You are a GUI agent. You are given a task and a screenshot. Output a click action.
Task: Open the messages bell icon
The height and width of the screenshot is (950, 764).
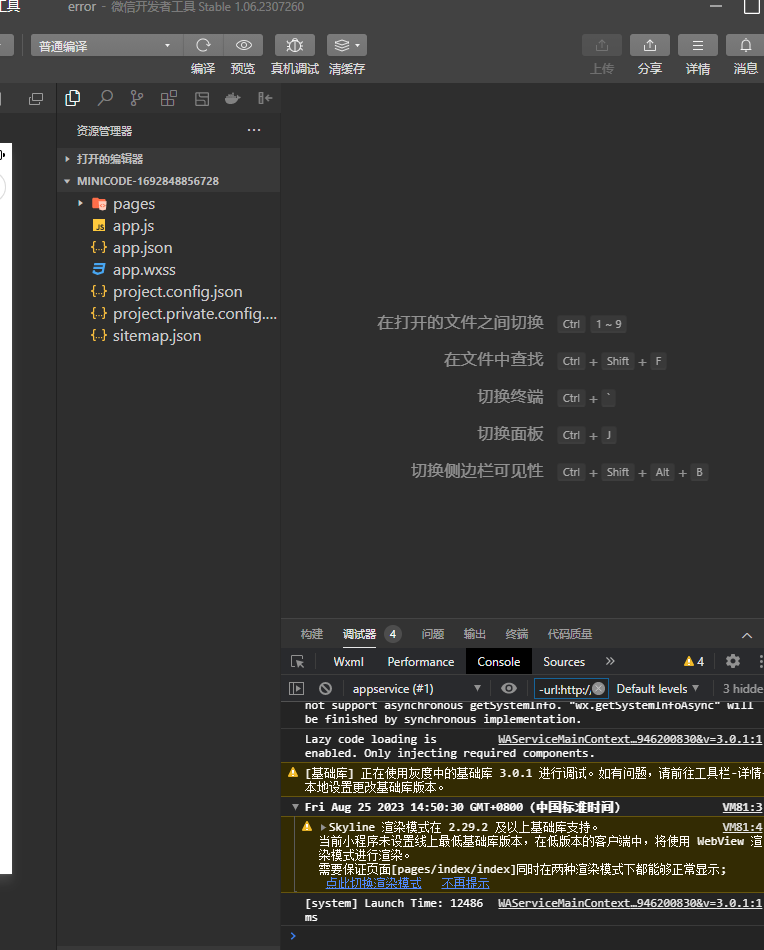pos(745,45)
